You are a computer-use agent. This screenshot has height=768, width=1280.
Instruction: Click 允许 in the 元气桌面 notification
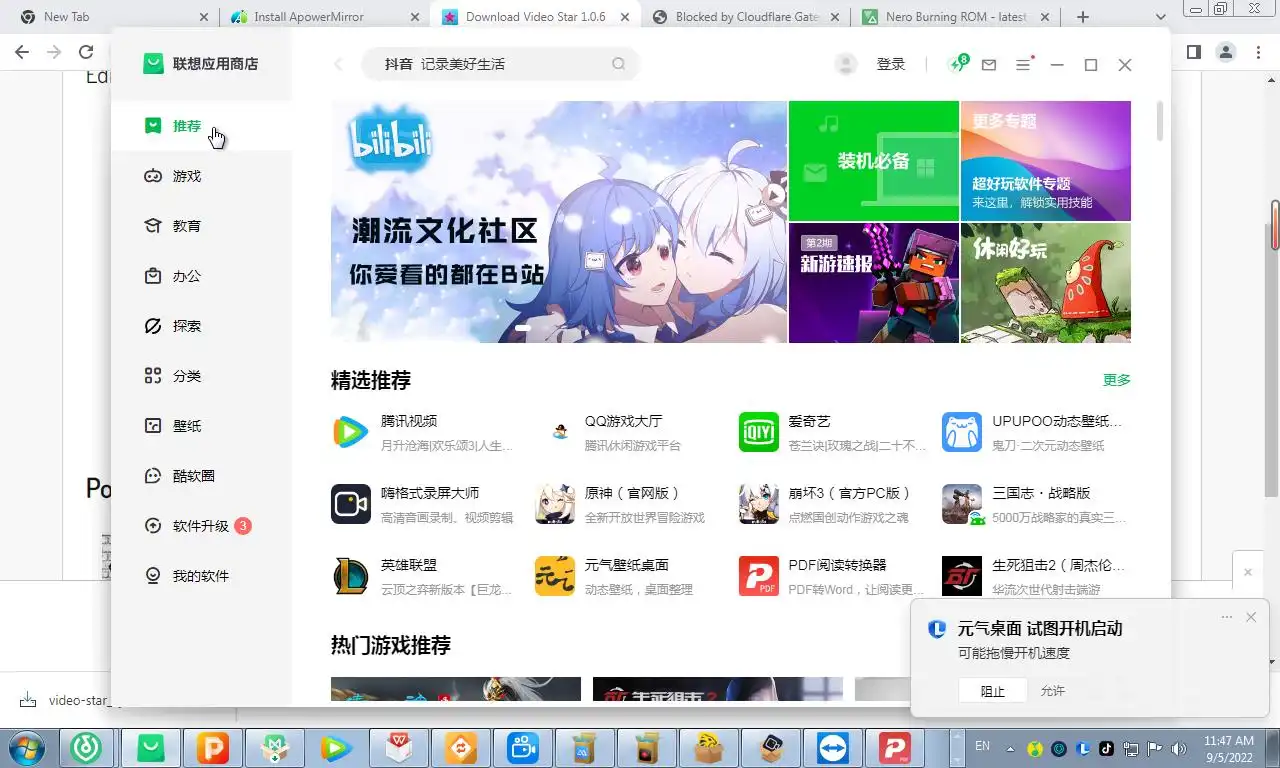1053,691
